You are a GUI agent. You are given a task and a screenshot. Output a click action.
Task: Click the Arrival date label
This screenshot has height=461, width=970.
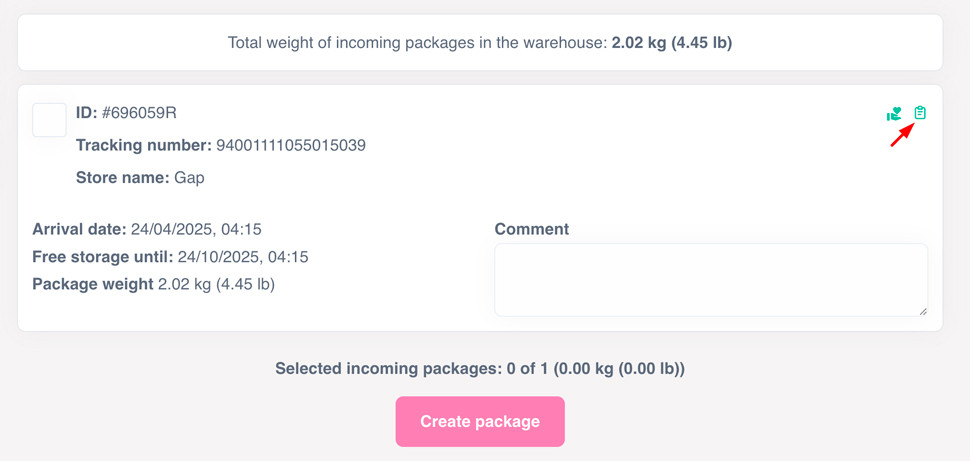pyautogui.click(x=79, y=229)
